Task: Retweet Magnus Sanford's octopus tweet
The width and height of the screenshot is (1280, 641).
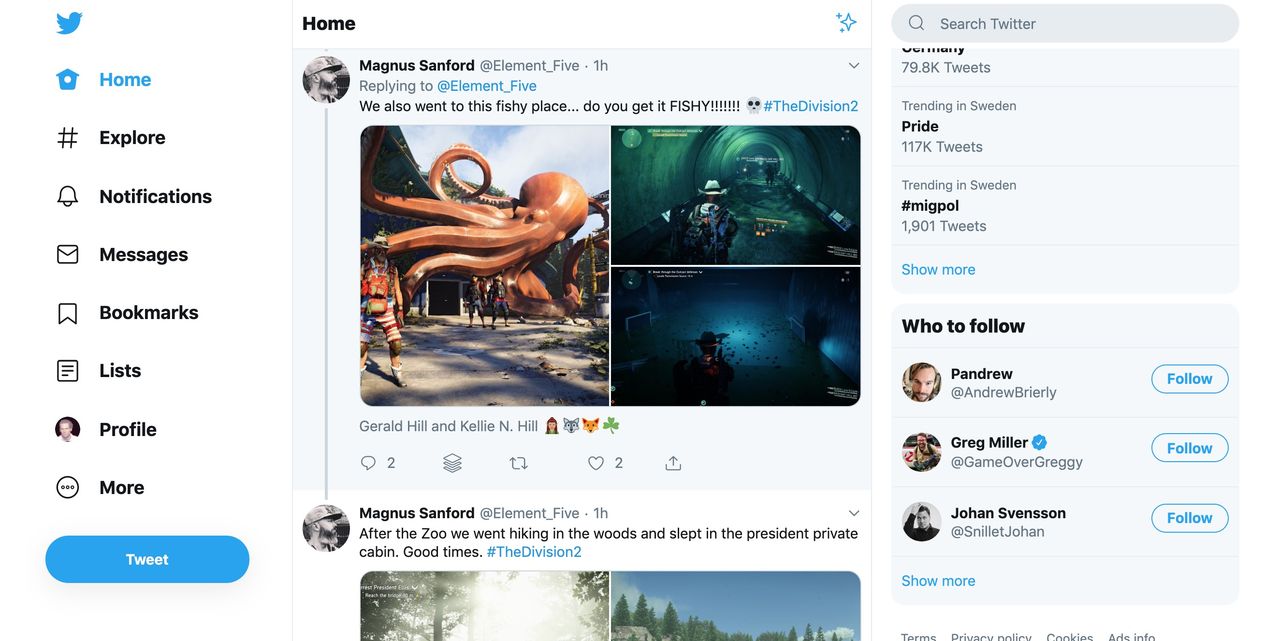Action: pyautogui.click(x=518, y=462)
